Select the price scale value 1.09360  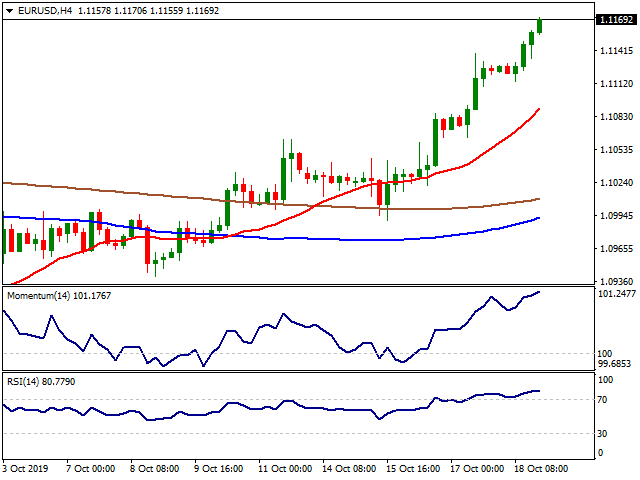[x=616, y=281]
